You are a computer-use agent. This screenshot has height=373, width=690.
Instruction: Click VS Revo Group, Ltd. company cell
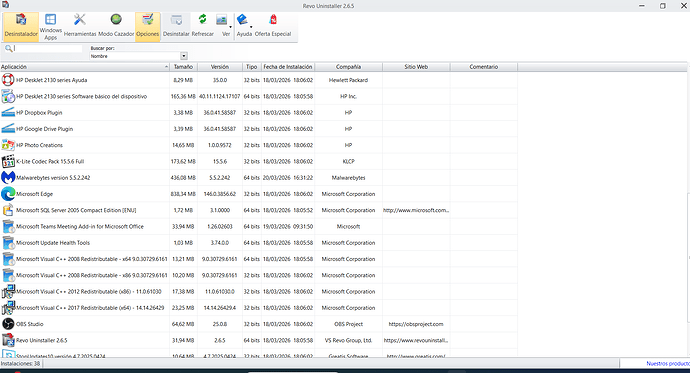point(349,340)
